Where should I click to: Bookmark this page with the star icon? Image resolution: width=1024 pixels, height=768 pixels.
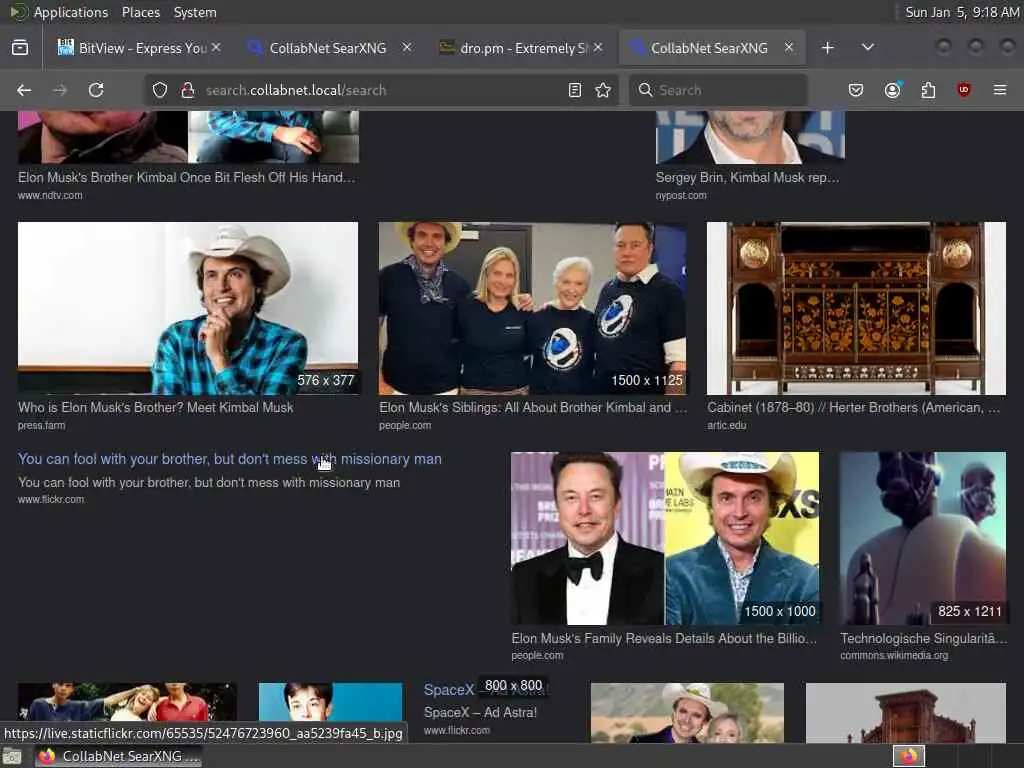[603, 90]
